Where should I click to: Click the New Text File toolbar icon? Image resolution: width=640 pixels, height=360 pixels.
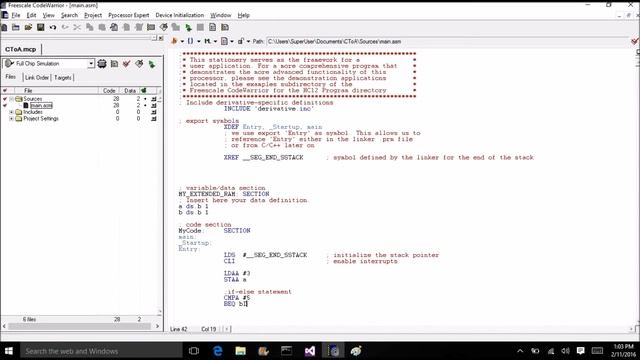coord(4,27)
